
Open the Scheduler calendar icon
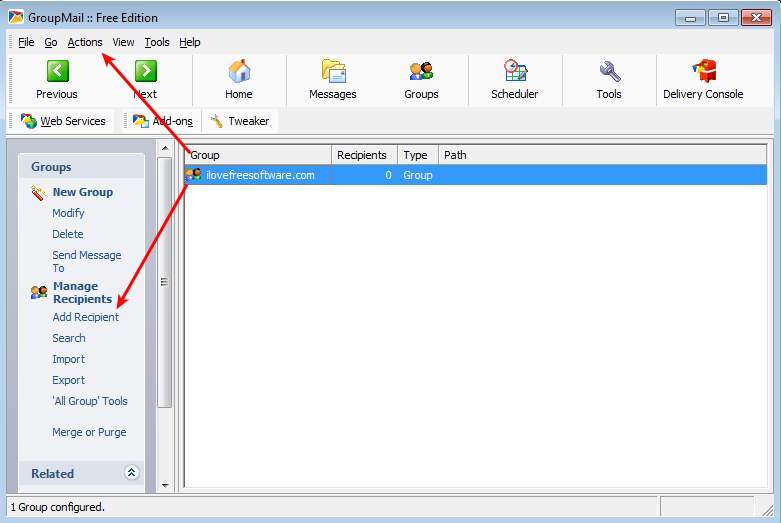coord(515,70)
